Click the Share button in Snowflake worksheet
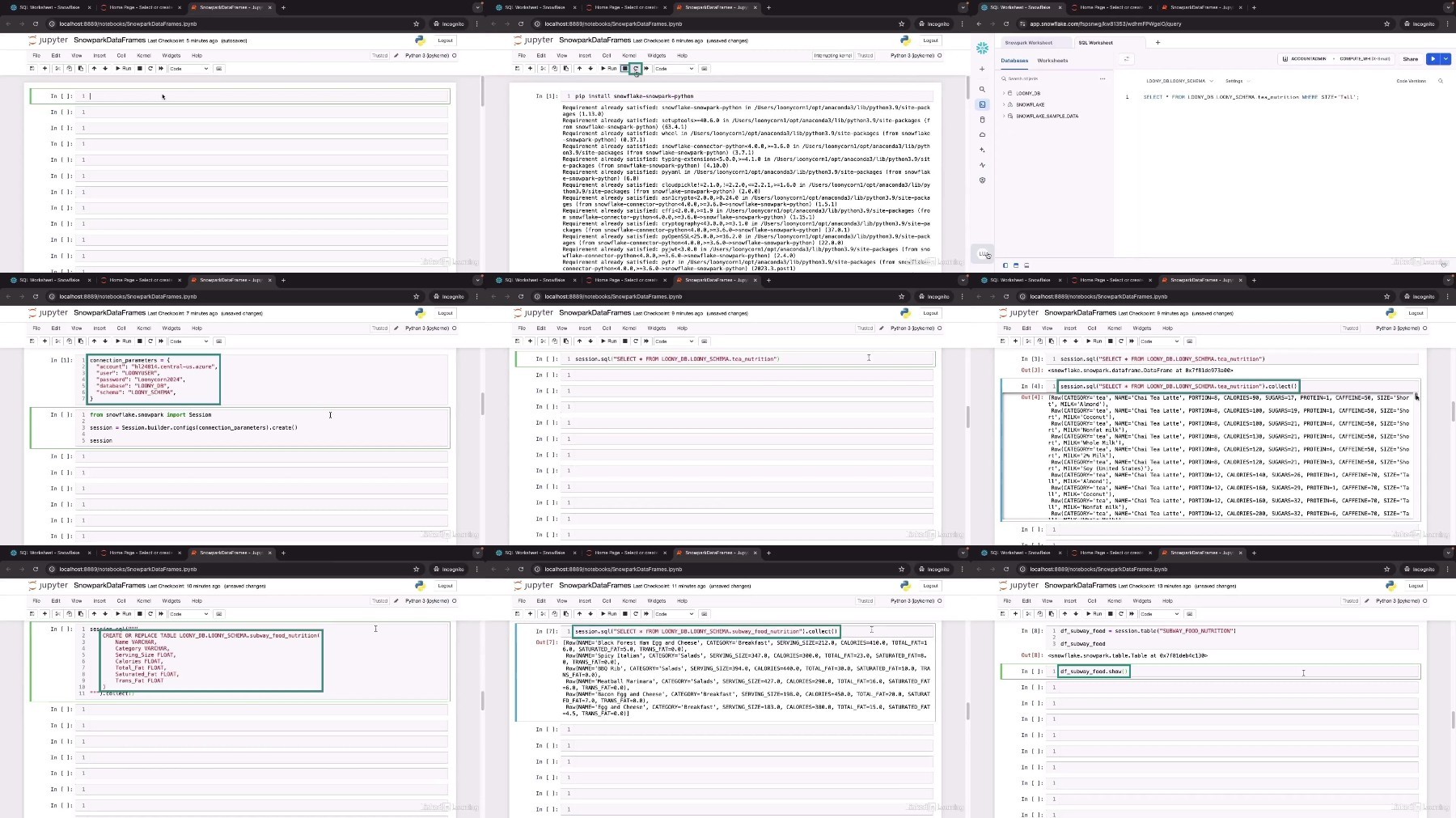The image size is (1456, 818). [x=1411, y=59]
